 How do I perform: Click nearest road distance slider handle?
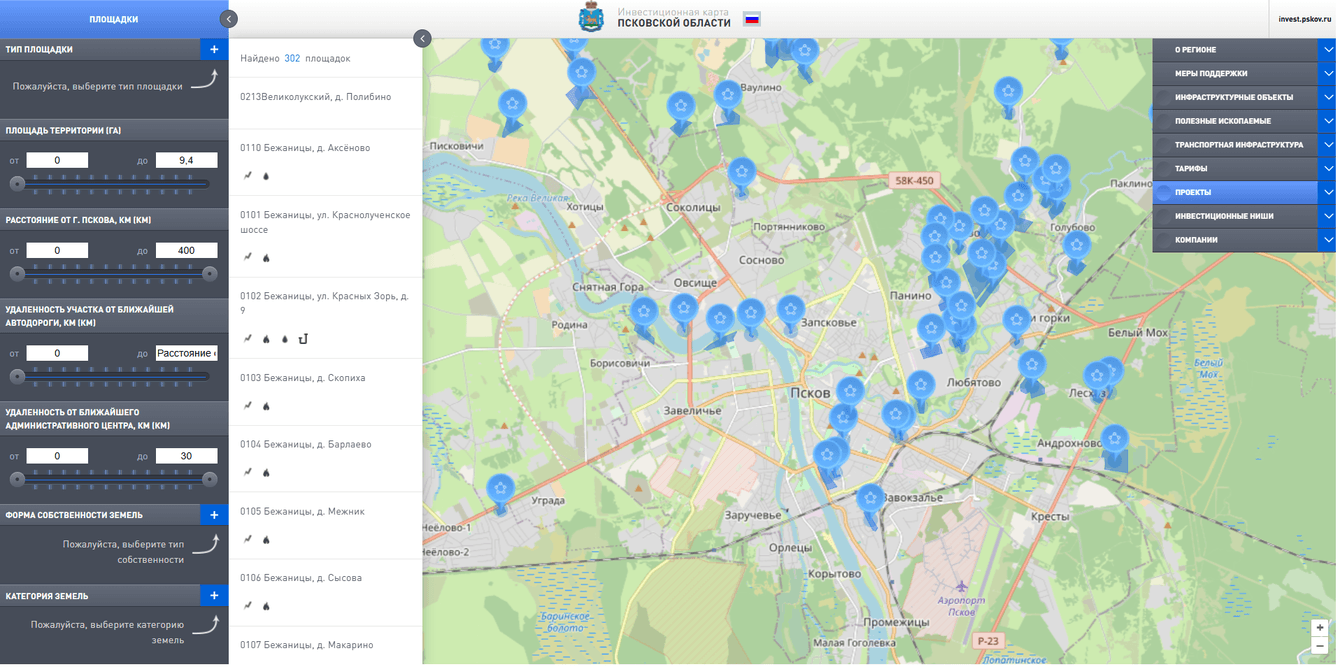17,376
